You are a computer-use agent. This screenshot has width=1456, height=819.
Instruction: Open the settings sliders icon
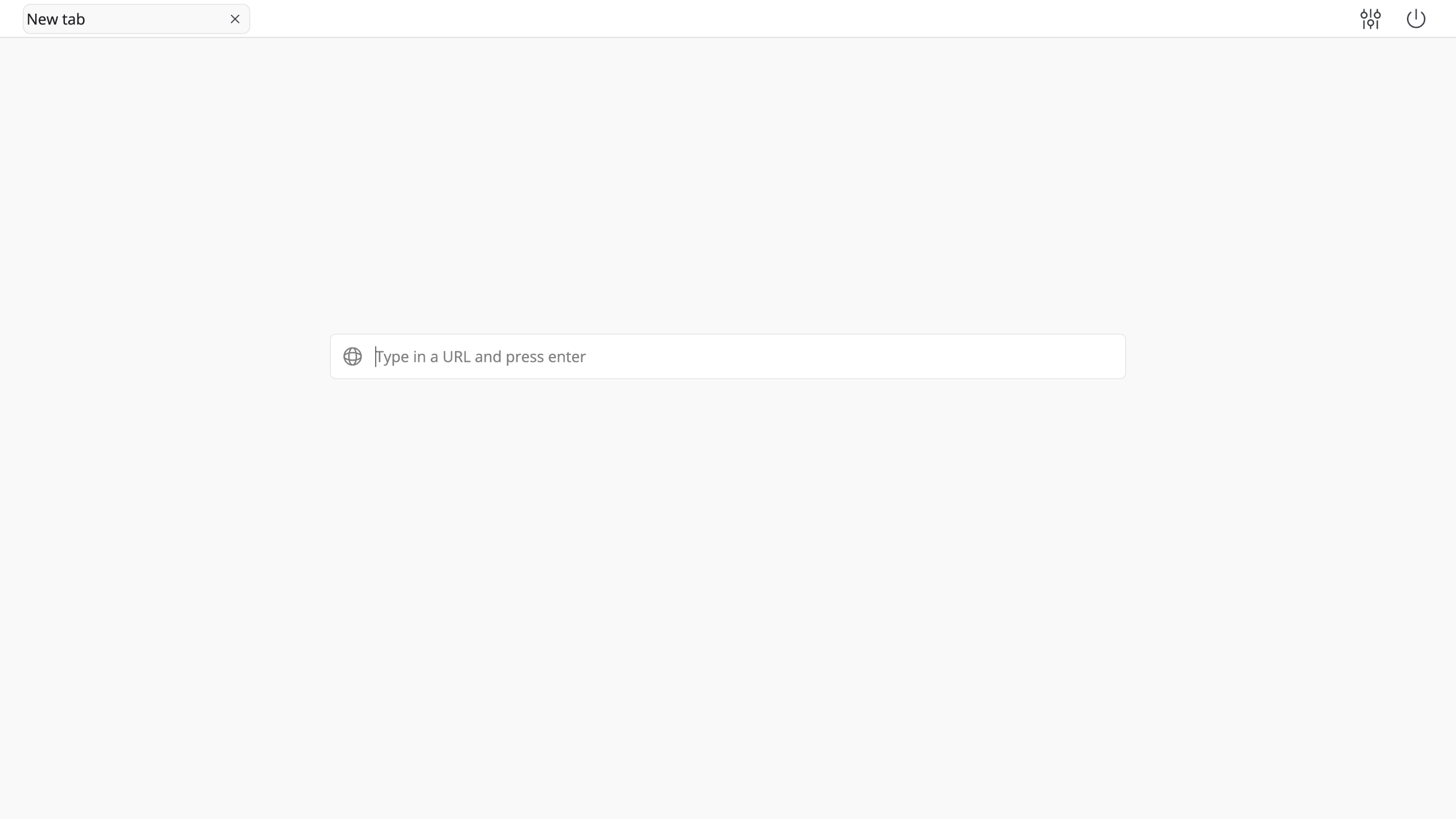point(1370,19)
